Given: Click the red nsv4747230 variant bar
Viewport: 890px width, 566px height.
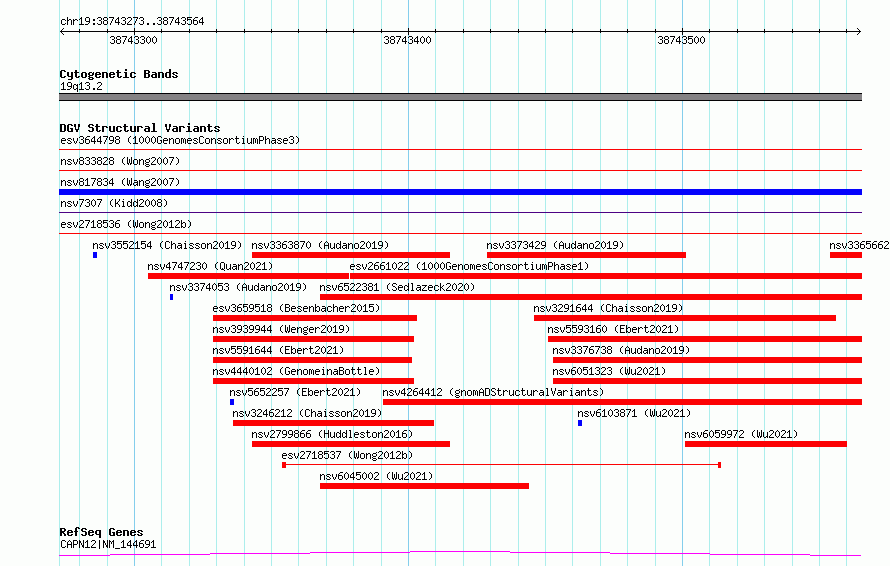Looking at the screenshot, I should click(x=248, y=276).
